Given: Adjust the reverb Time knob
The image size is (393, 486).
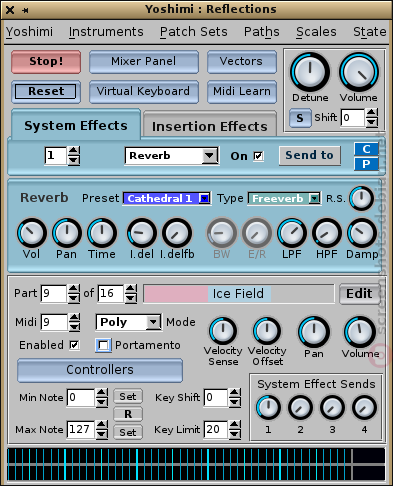Looking at the screenshot, I should tap(102, 233).
